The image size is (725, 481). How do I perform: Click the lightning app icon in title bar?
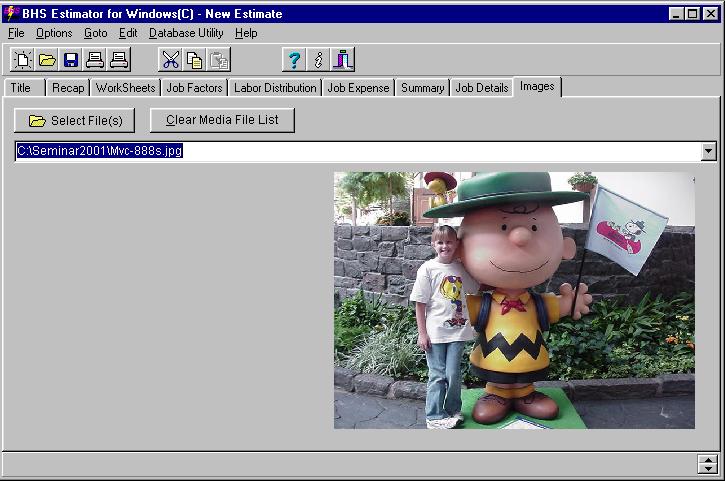coord(11,13)
